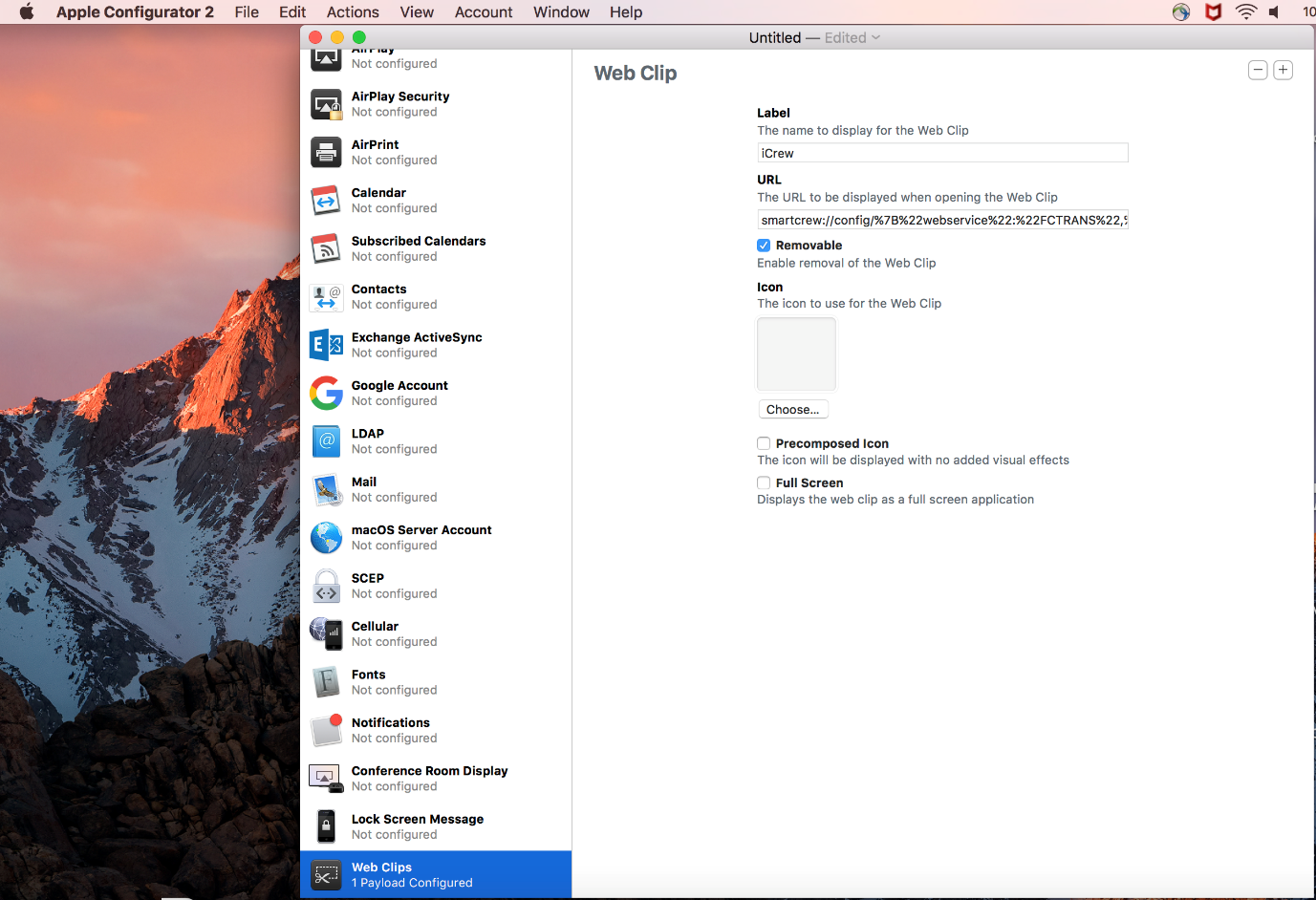Select the Contacts payload icon
The width and height of the screenshot is (1316, 900).
[x=326, y=297]
